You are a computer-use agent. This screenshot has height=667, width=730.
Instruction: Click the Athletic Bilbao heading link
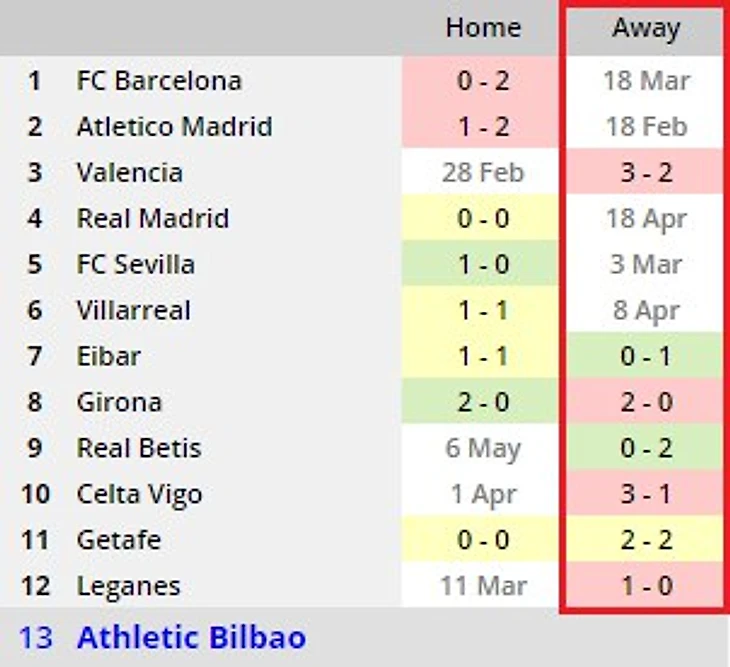191,637
